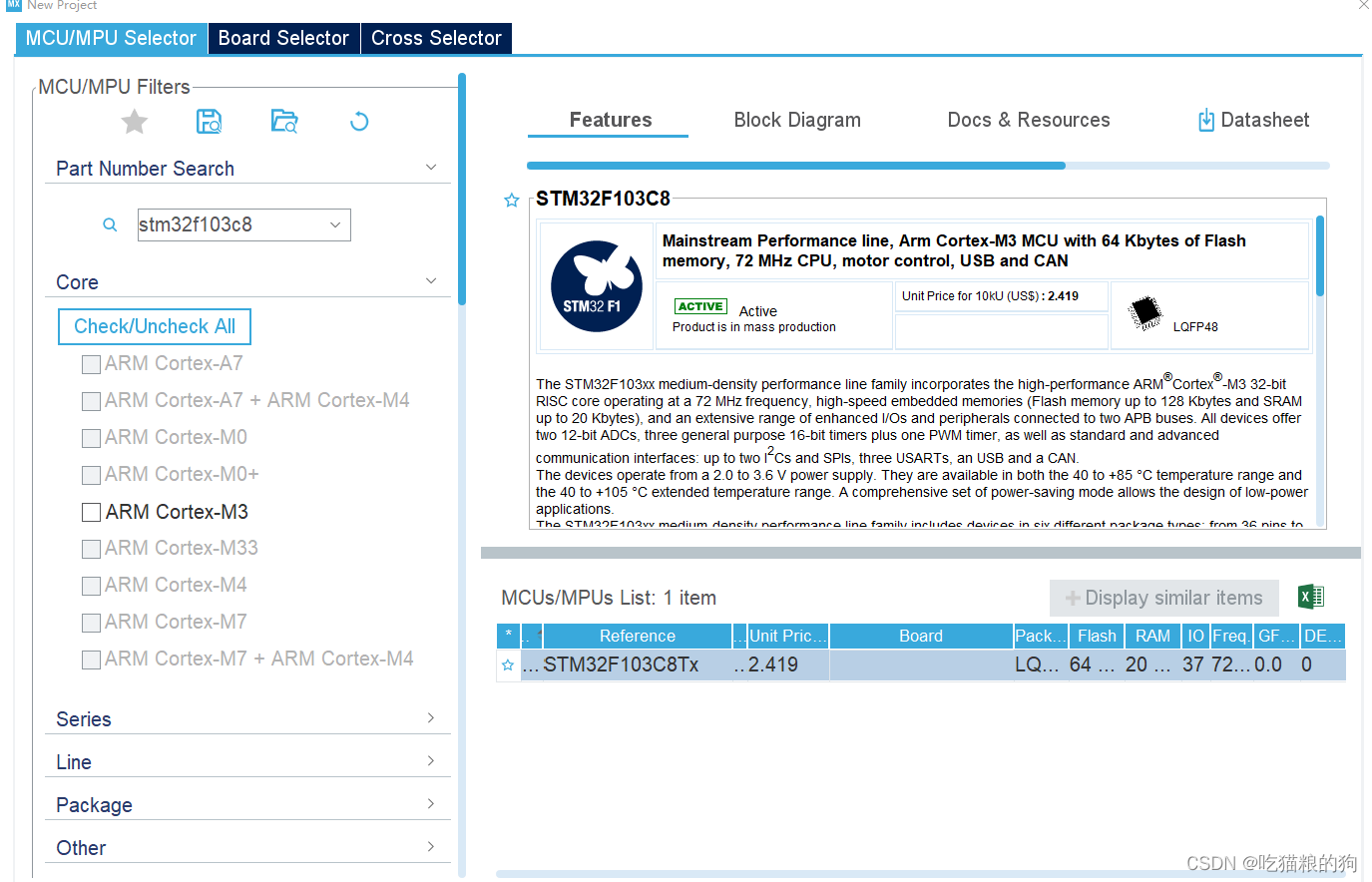The height and width of the screenshot is (882, 1372).
Task: Click Display similar items button
Action: pos(1164,598)
